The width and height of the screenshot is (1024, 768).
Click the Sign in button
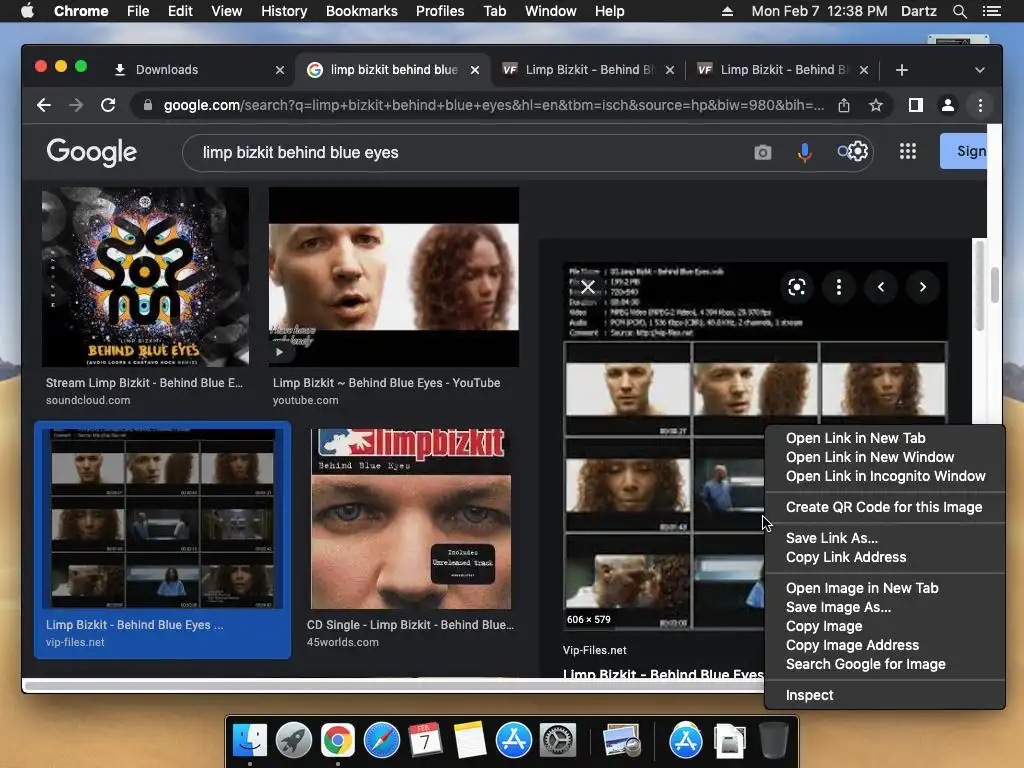coord(963,152)
